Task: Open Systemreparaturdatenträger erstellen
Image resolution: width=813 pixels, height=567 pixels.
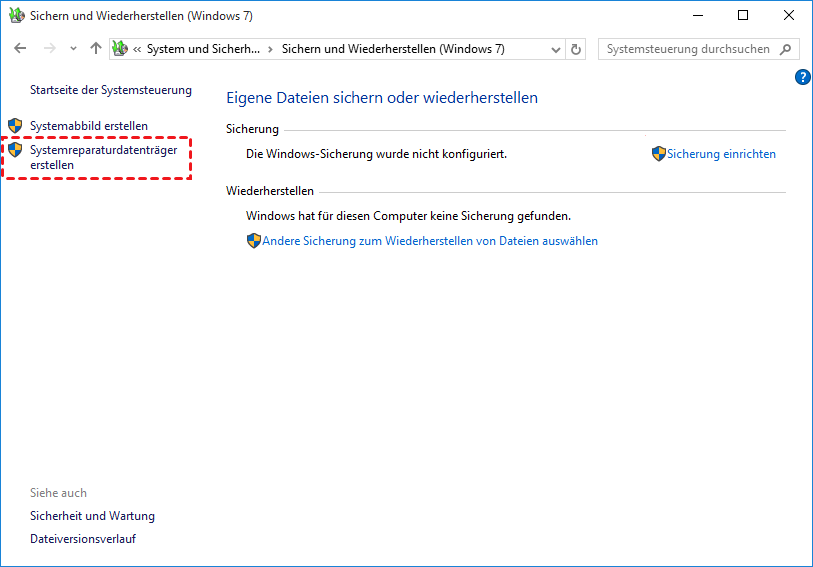Action: click(104, 158)
